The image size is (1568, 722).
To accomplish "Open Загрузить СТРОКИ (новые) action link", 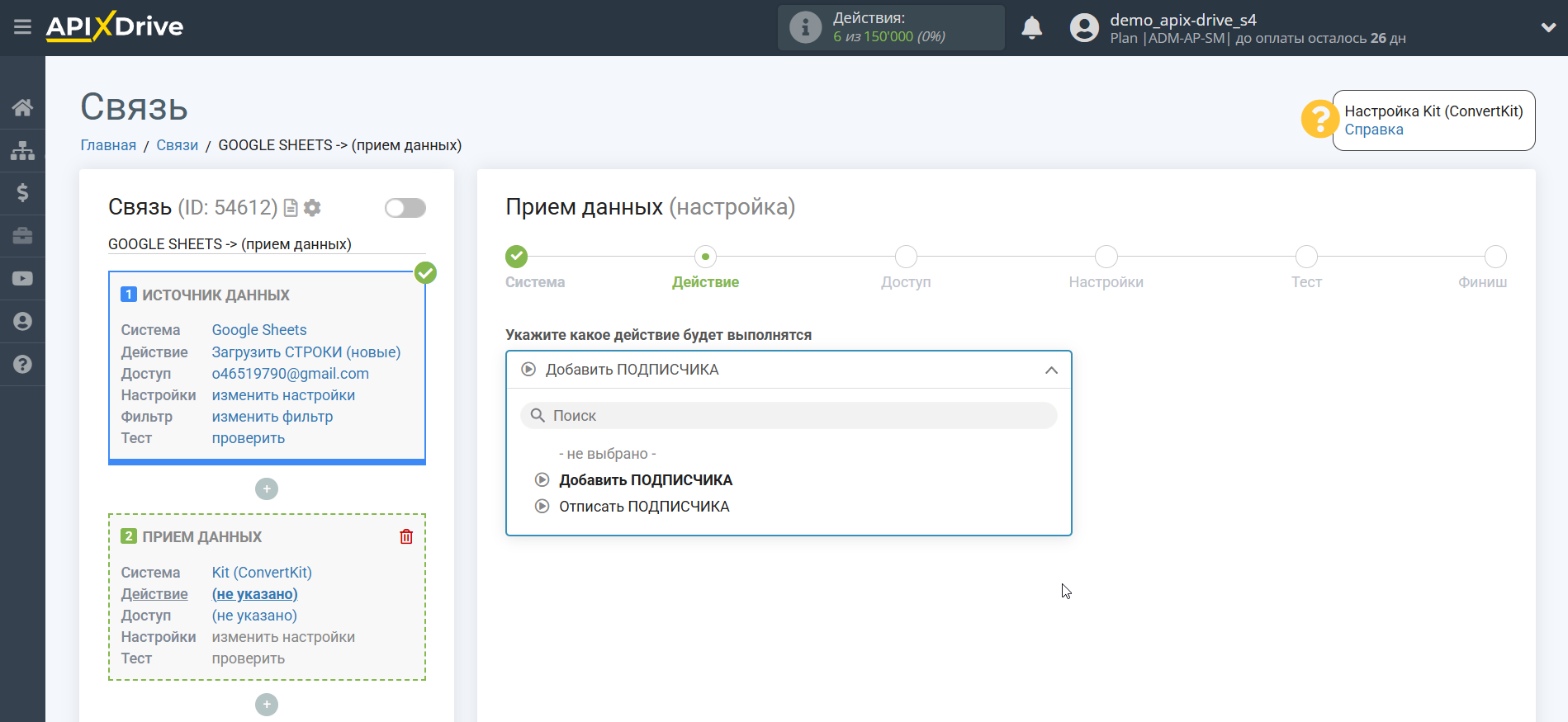I will tap(306, 352).
